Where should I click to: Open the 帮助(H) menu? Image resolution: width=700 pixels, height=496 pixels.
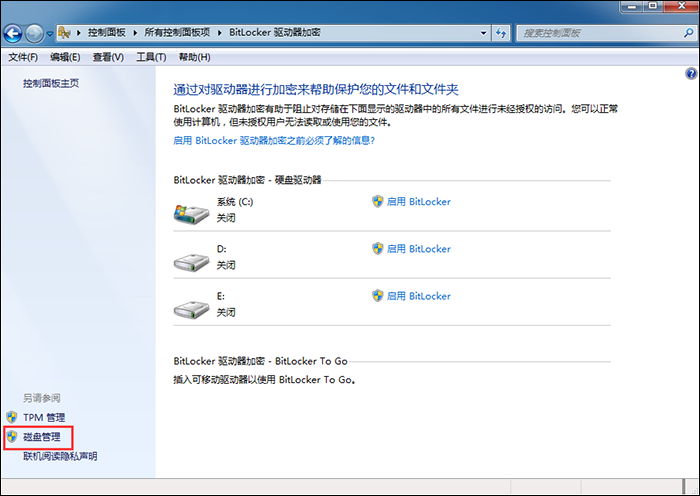(194, 57)
